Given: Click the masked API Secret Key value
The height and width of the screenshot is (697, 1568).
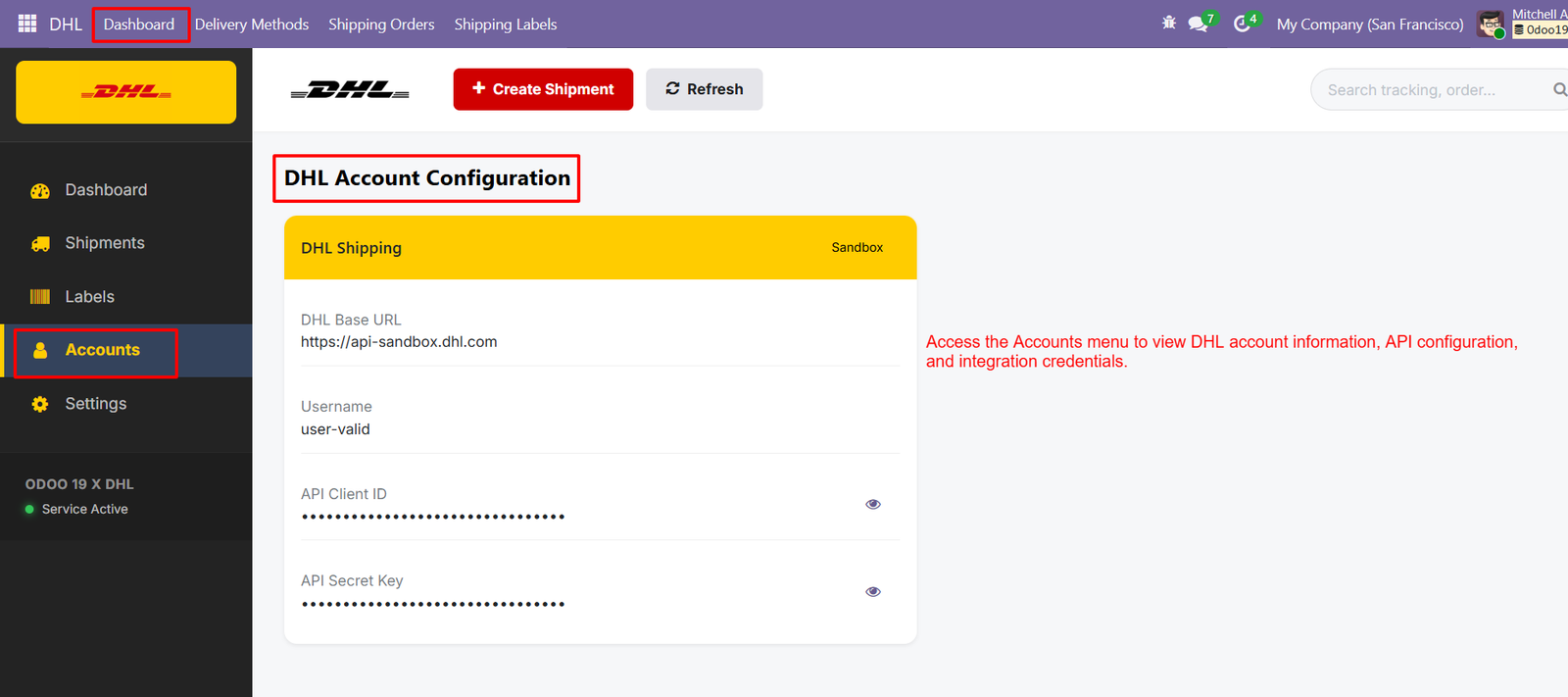Looking at the screenshot, I should [433, 604].
